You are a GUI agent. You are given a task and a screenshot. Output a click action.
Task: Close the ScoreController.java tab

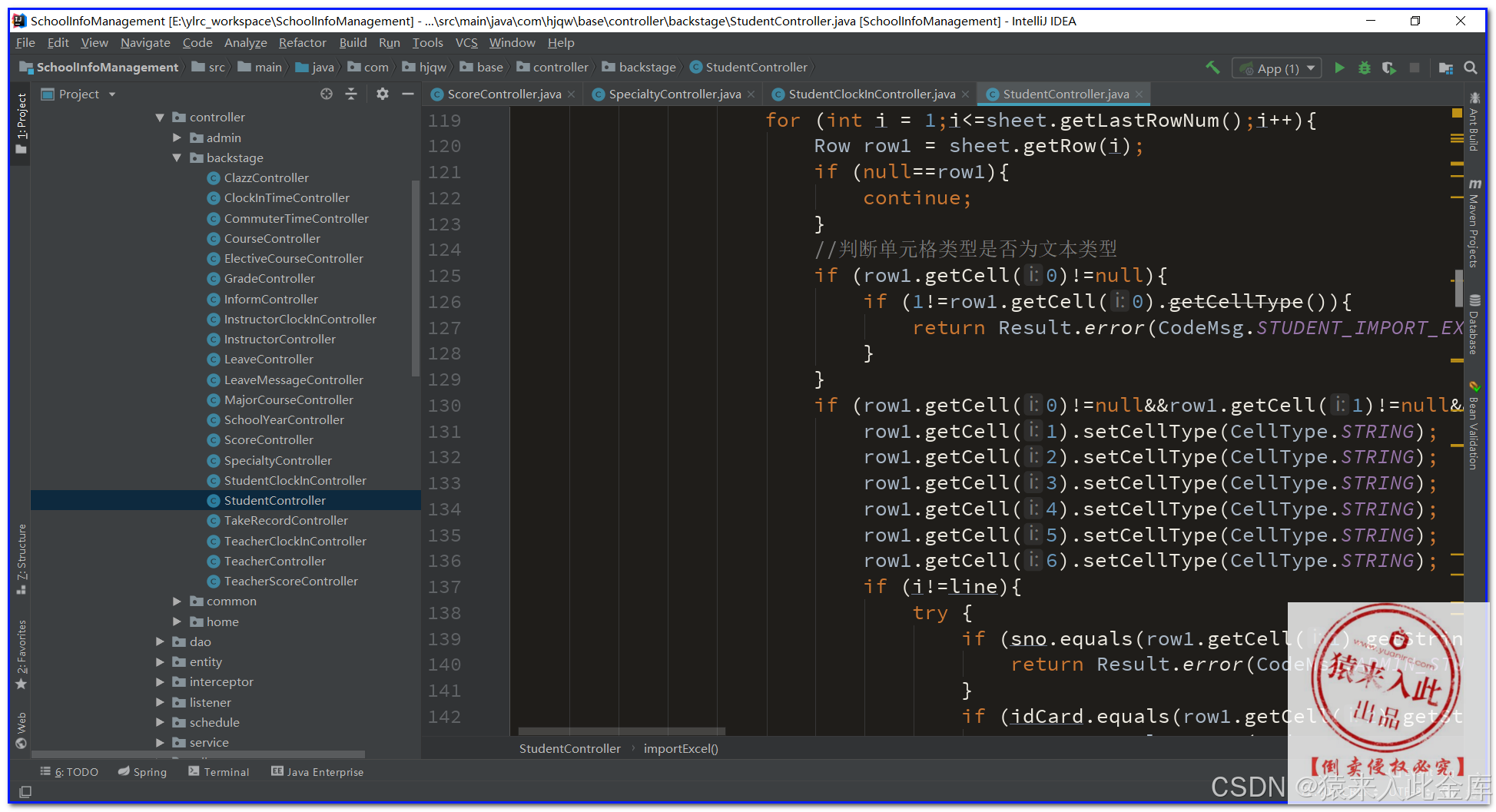(x=572, y=94)
